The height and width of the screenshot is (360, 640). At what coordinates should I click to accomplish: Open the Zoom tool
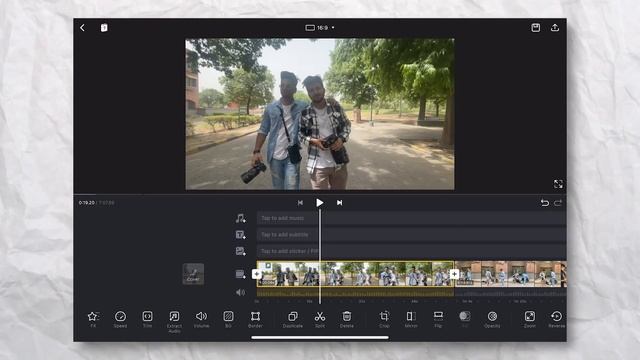[530, 319]
